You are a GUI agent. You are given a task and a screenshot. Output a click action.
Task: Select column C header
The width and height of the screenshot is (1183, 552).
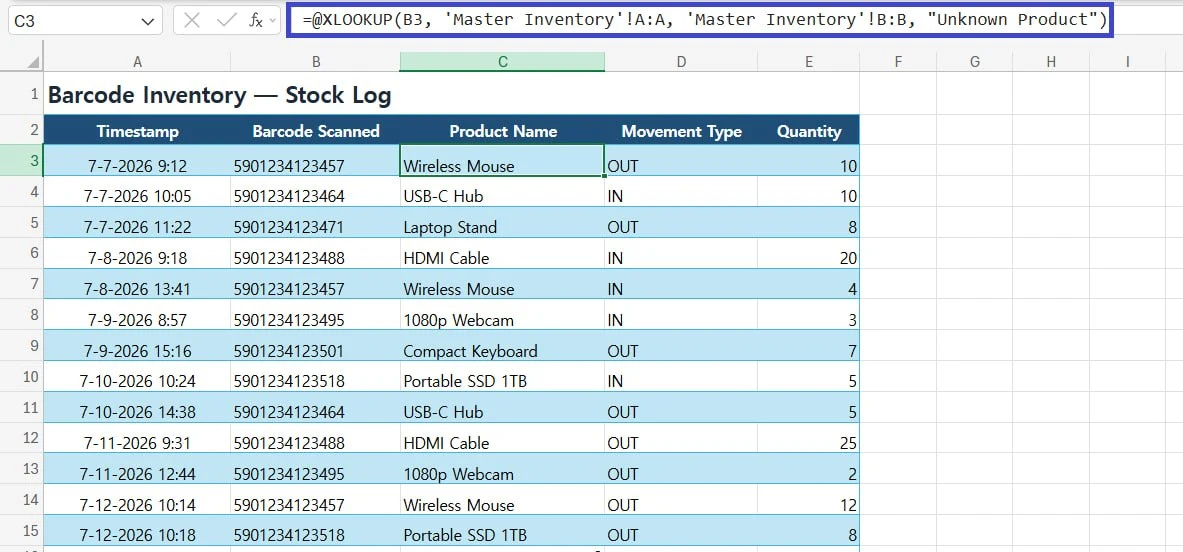click(x=502, y=62)
